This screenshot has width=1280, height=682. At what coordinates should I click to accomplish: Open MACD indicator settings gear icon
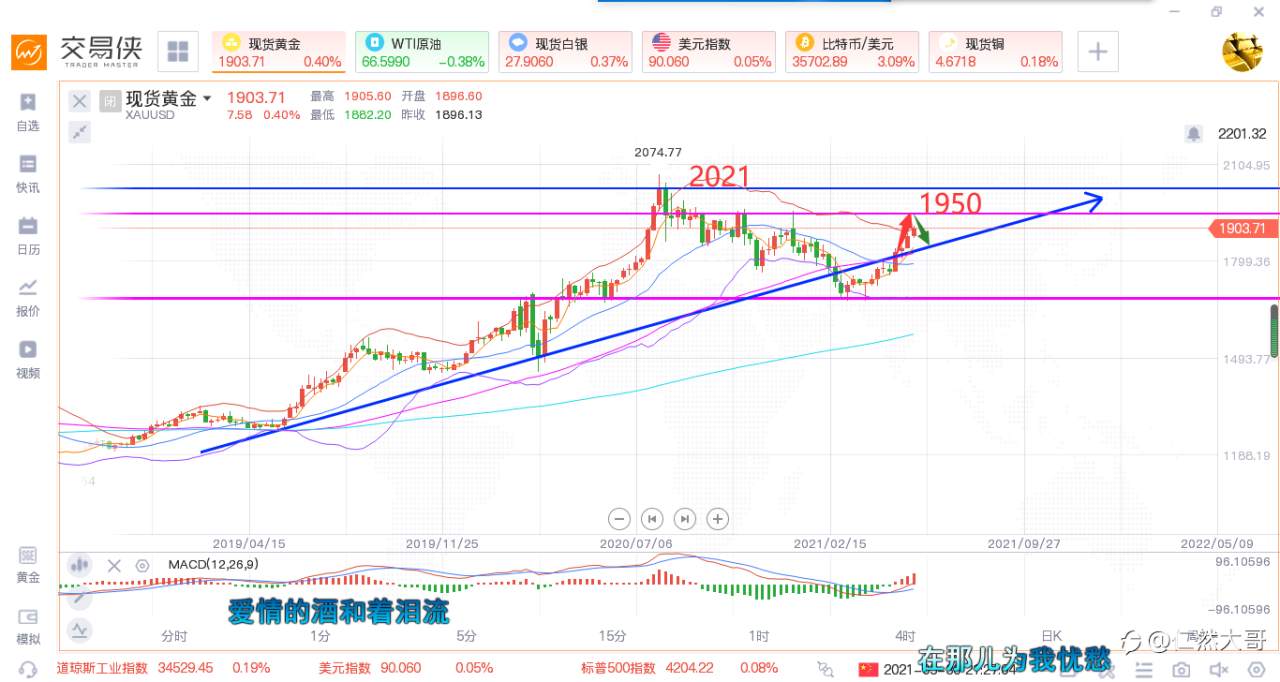click(142, 565)
